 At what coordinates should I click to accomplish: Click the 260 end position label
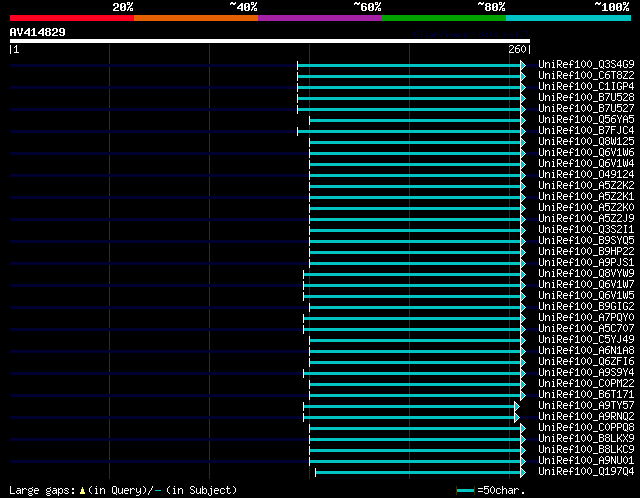(517, 49)
